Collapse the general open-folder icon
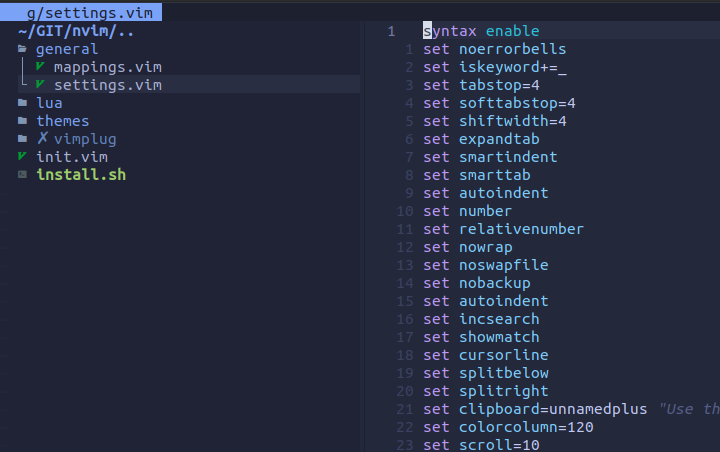 pyautogui.click(x=22, y=49)
